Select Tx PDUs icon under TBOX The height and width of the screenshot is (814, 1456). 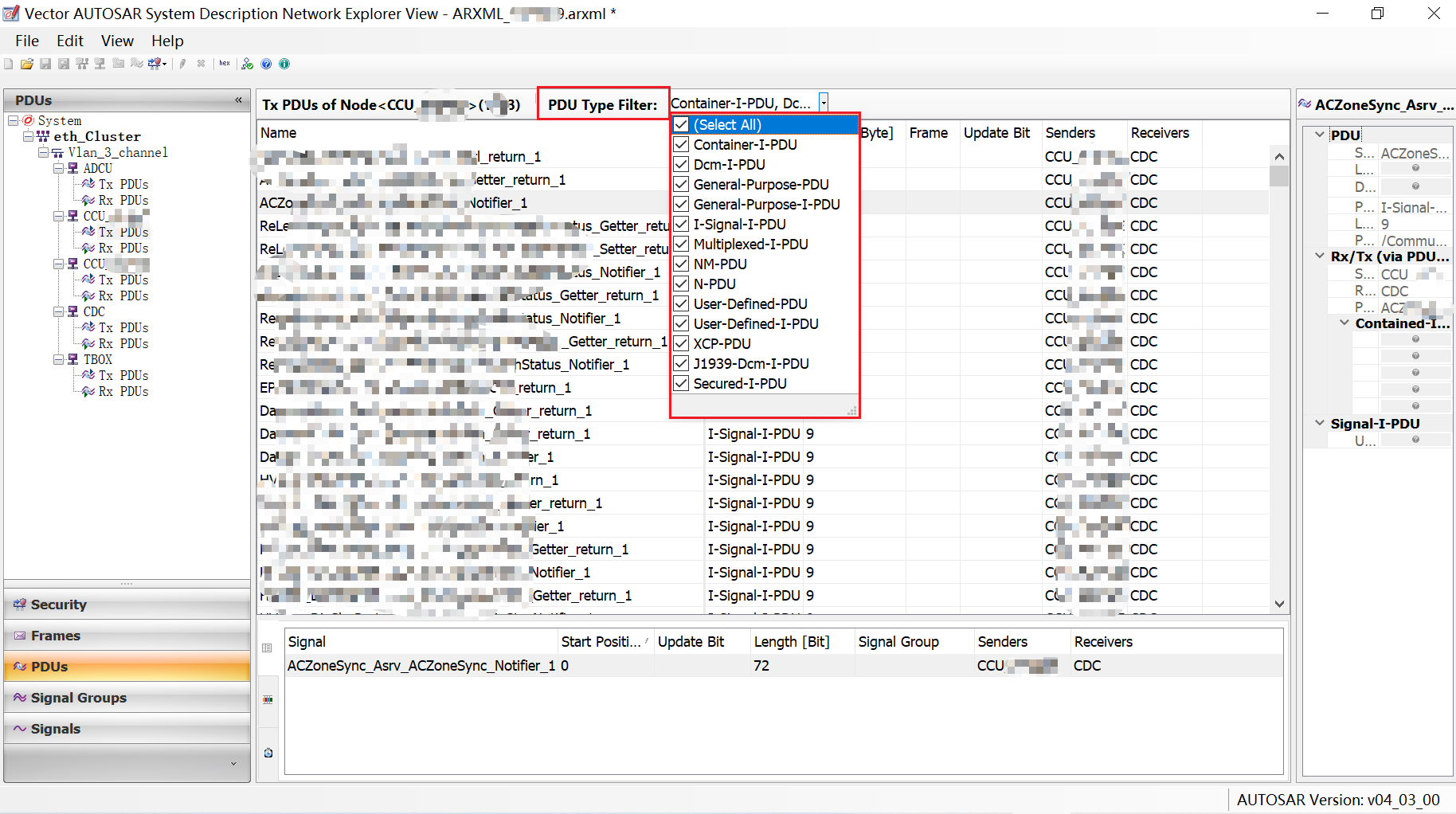(x=88, y=375)
